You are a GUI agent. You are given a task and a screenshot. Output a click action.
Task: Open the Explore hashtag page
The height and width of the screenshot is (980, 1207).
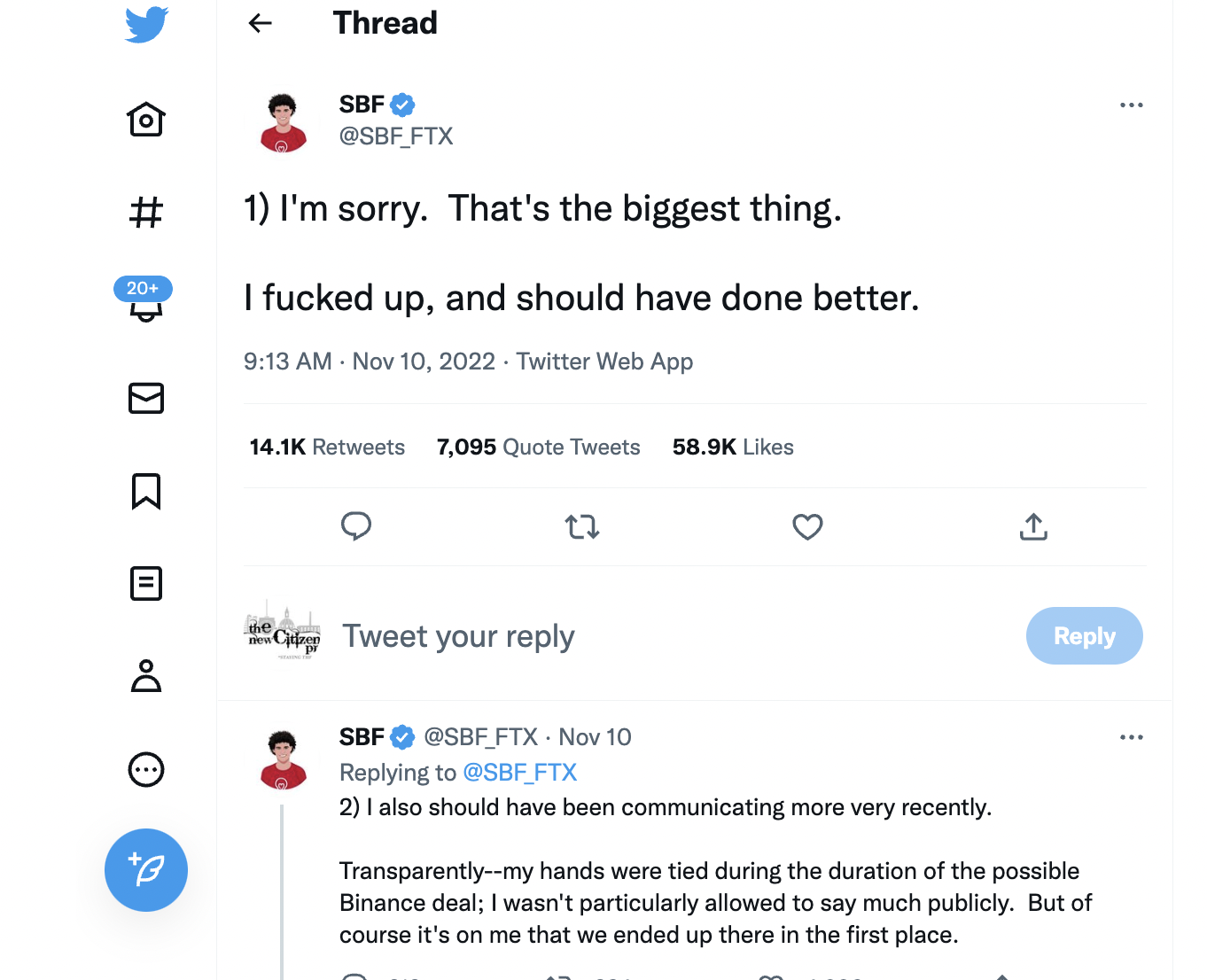click(x=146, y=213)
